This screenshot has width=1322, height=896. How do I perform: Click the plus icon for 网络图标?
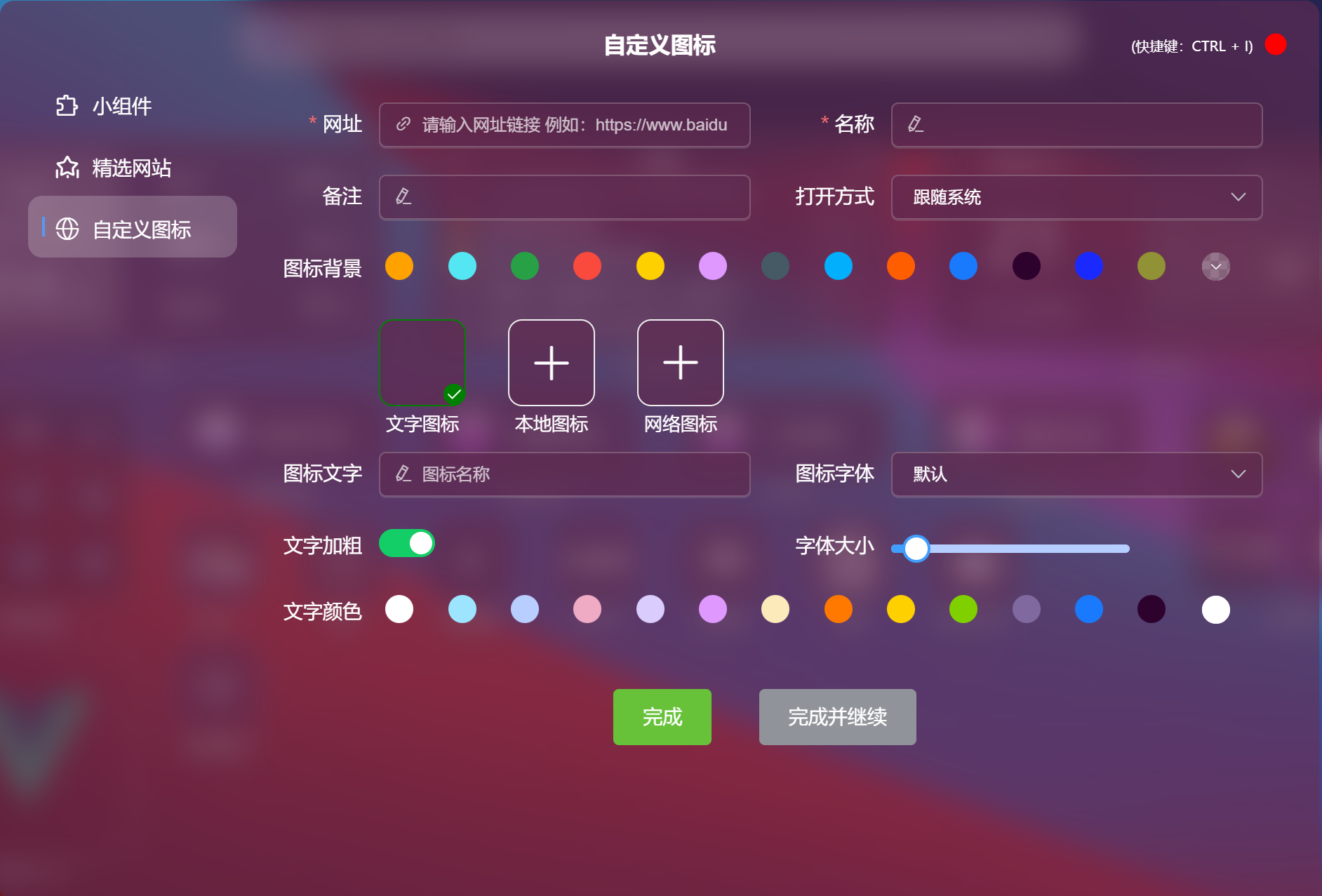click(681, 363)
